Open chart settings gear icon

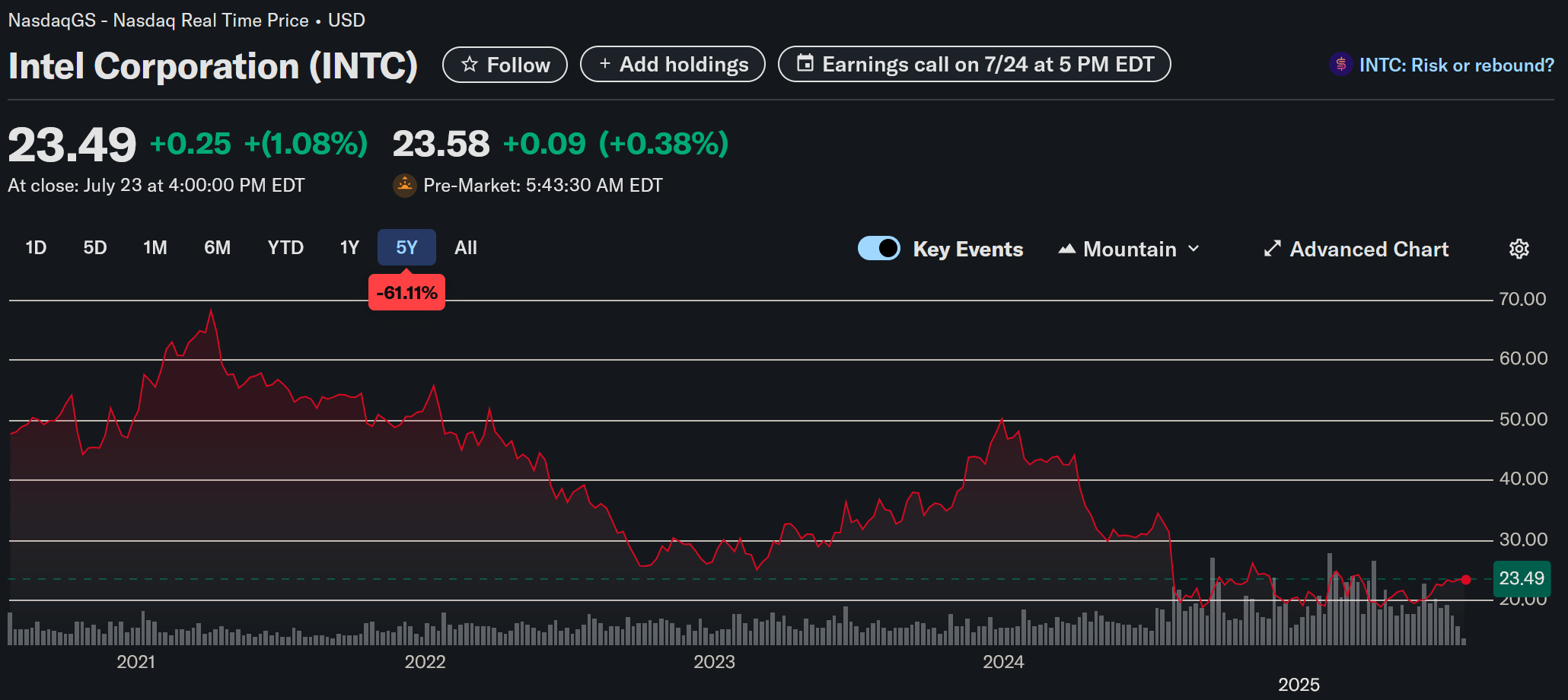click(x=1519, y=249)
